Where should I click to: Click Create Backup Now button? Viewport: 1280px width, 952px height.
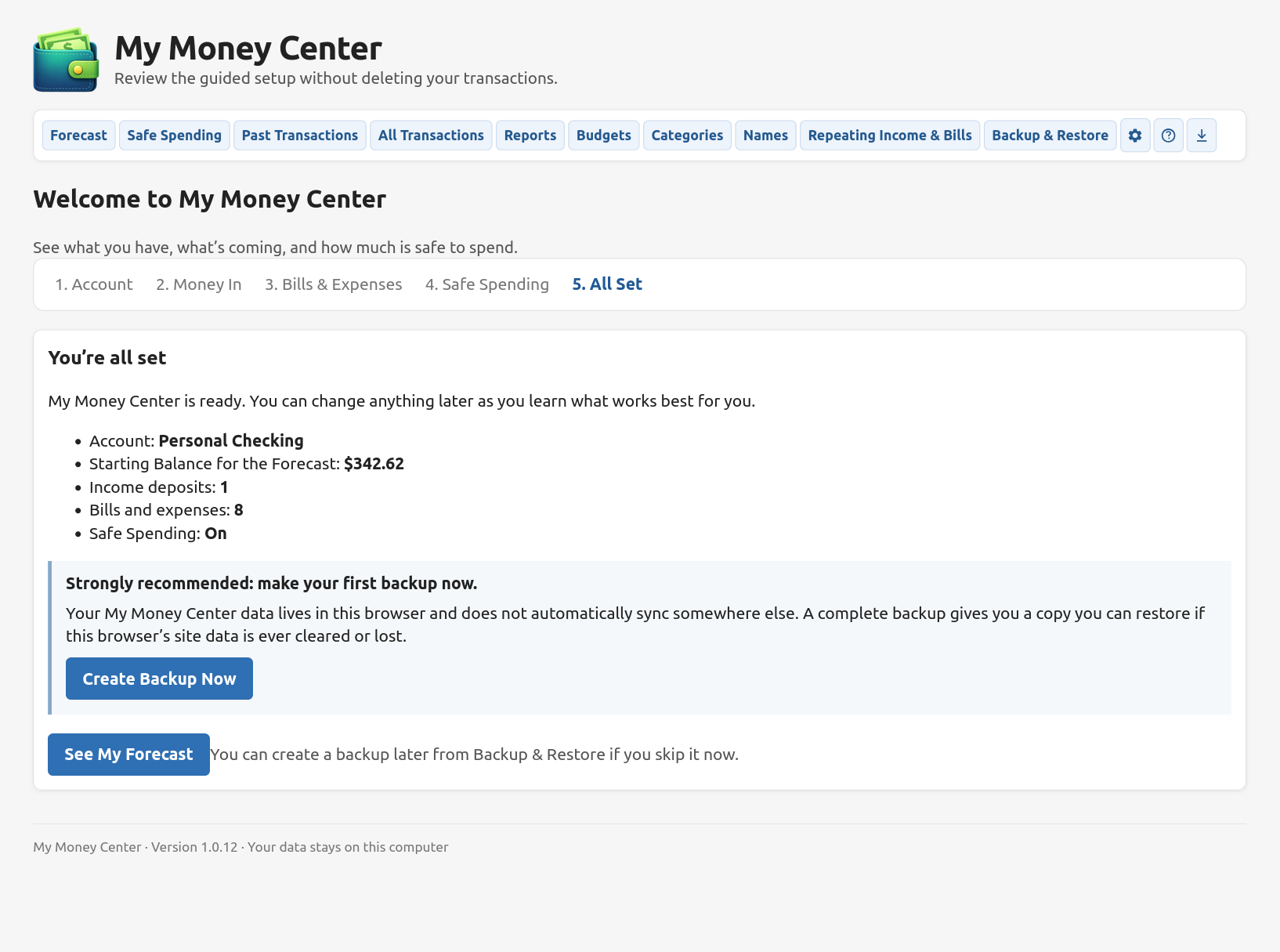click(159, 679)
